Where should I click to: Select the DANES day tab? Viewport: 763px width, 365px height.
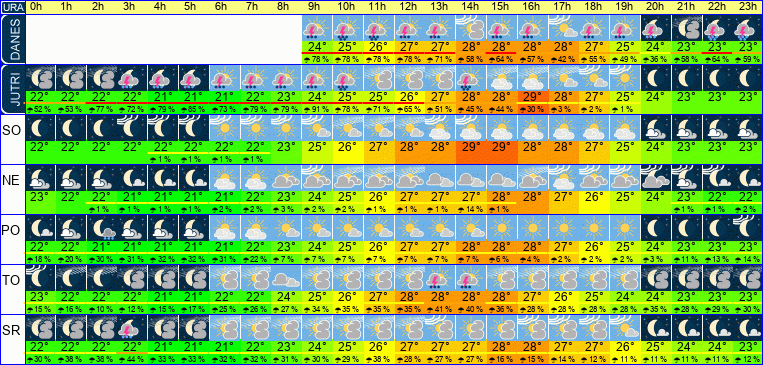(12, 39)
